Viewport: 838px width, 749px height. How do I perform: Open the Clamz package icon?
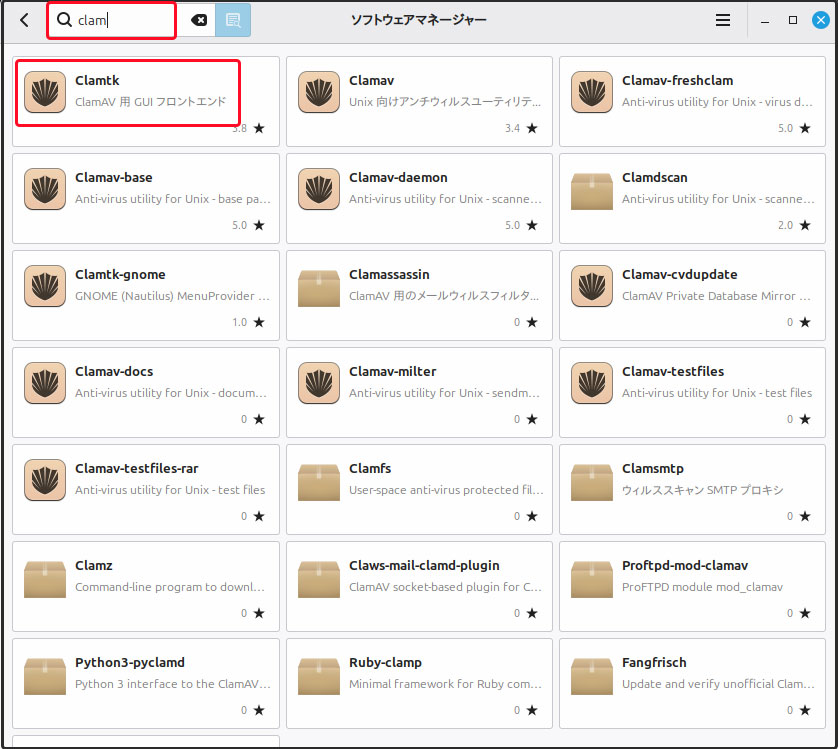[x=45, y=578]
